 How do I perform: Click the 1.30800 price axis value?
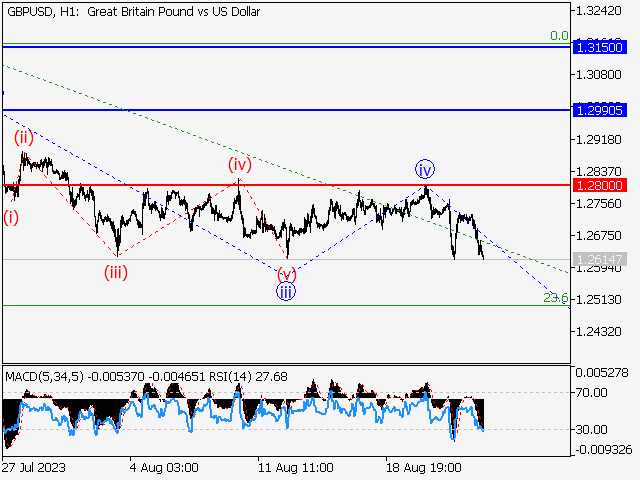pos(598,75)
